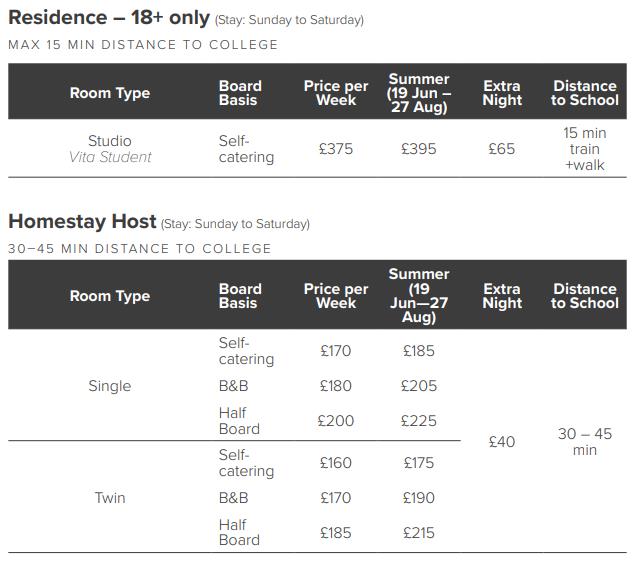
Task: Click the "15 min train +walk" distance cell
Action: (x=585, y=149)
